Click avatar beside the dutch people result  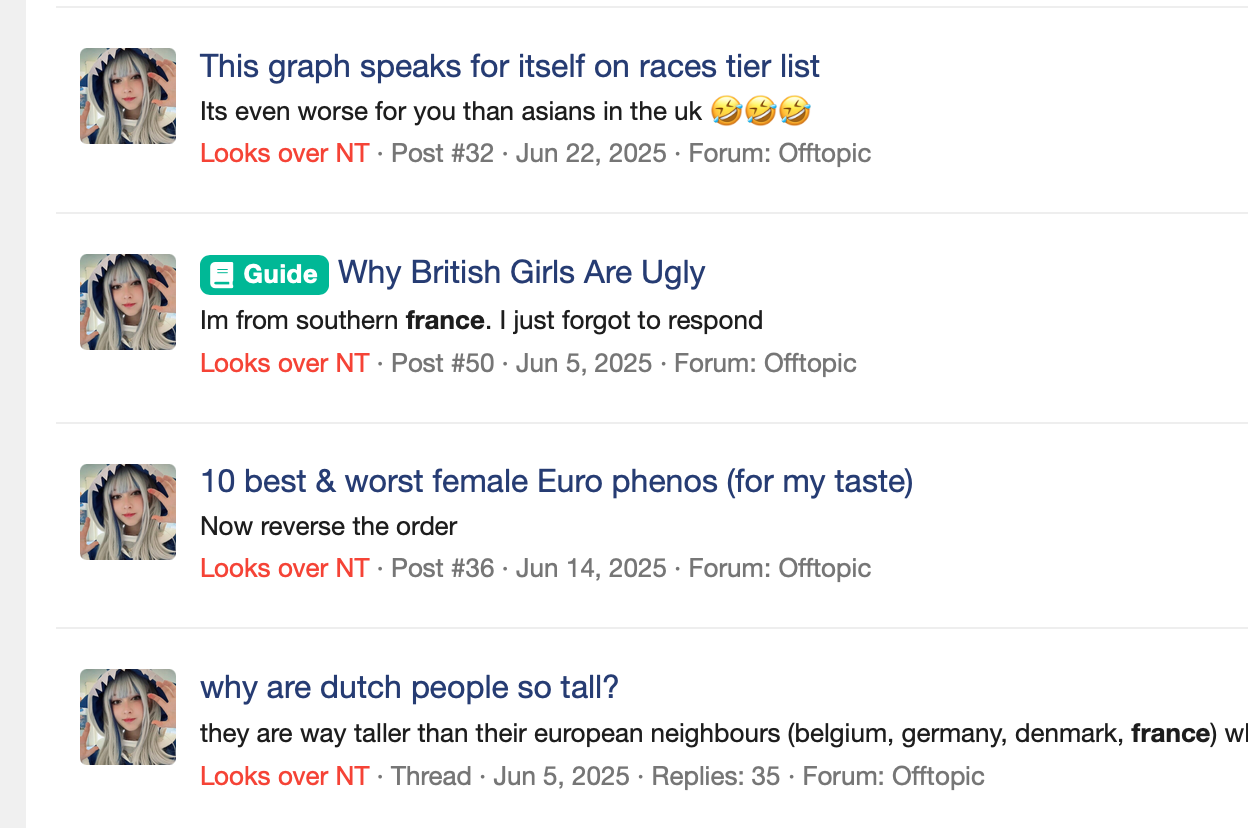point(128,717)
